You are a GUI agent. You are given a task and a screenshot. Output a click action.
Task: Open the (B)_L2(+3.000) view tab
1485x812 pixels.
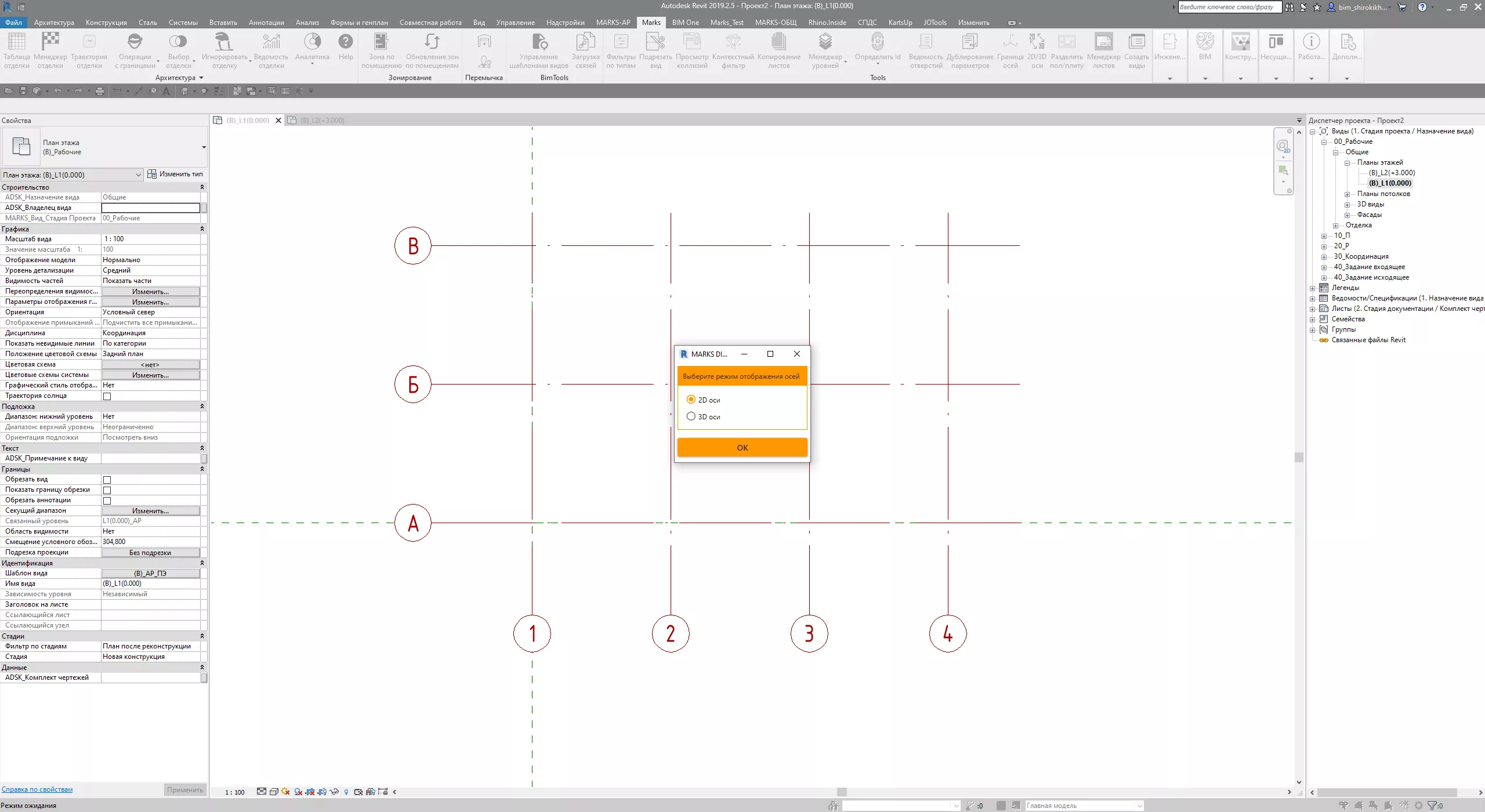click(x=322, y=121)
